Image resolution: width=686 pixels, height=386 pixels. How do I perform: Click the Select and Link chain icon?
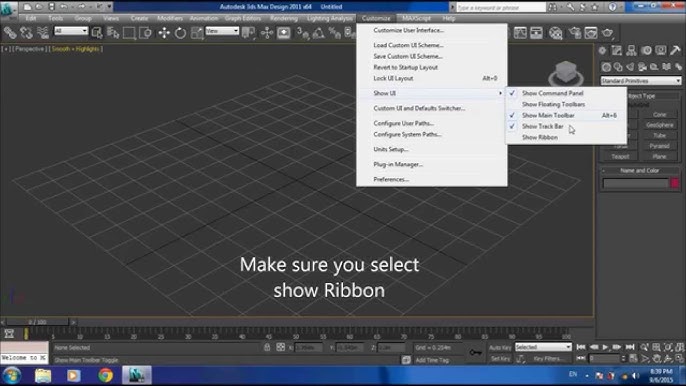pos(10,33)
